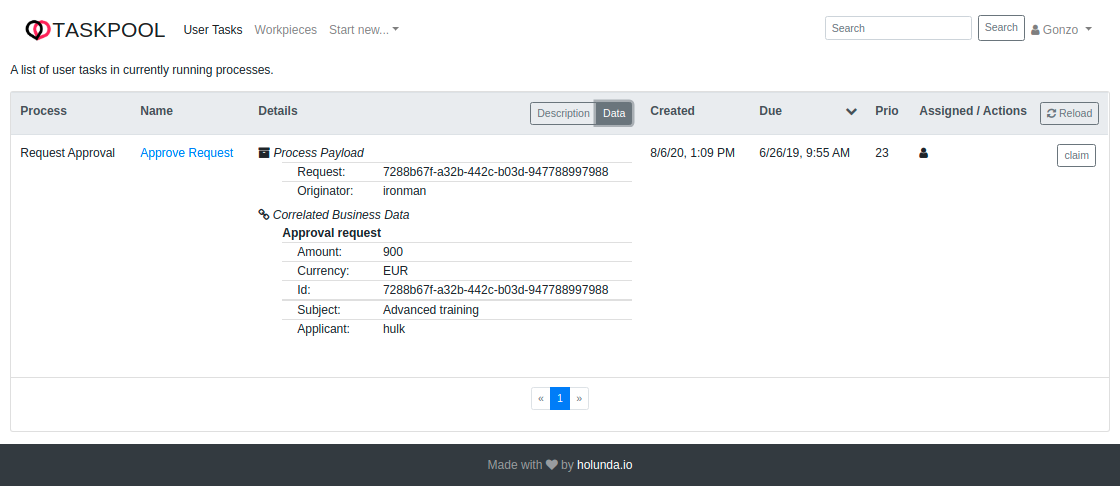Click the Taskpool logo icon
This screenshot has width=1120, height=486.
click(x=37, y=30)
